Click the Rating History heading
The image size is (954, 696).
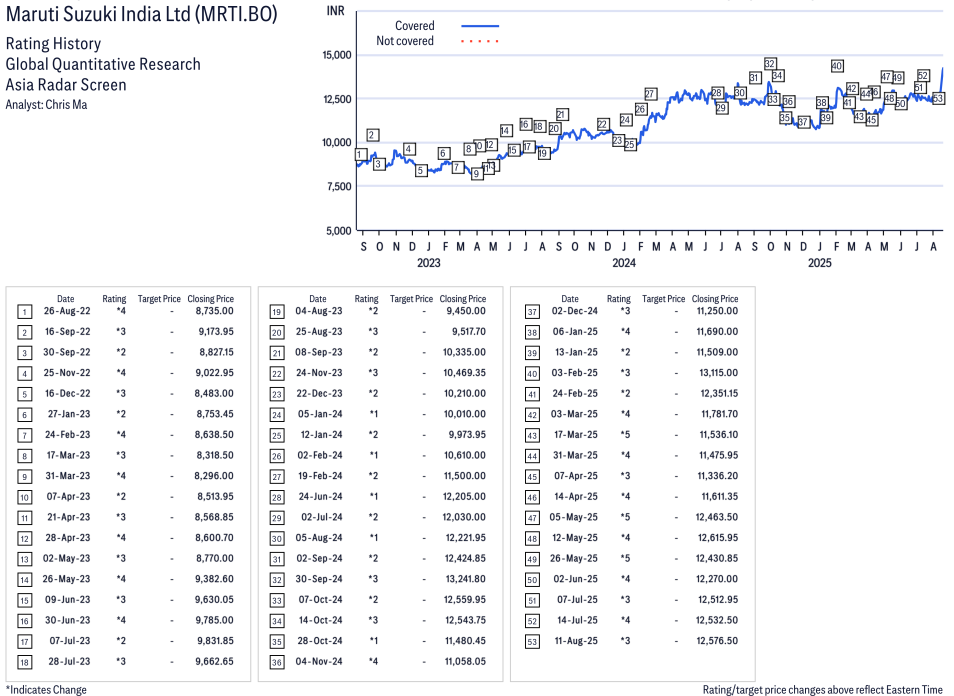click(53, 44)
